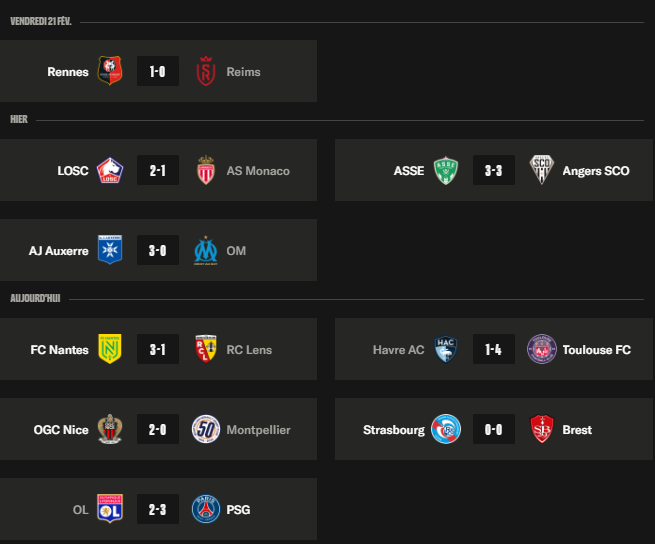This screenshot has width=655, height=544.
Task: Click the OM club logo
Action: coord(206,251)
